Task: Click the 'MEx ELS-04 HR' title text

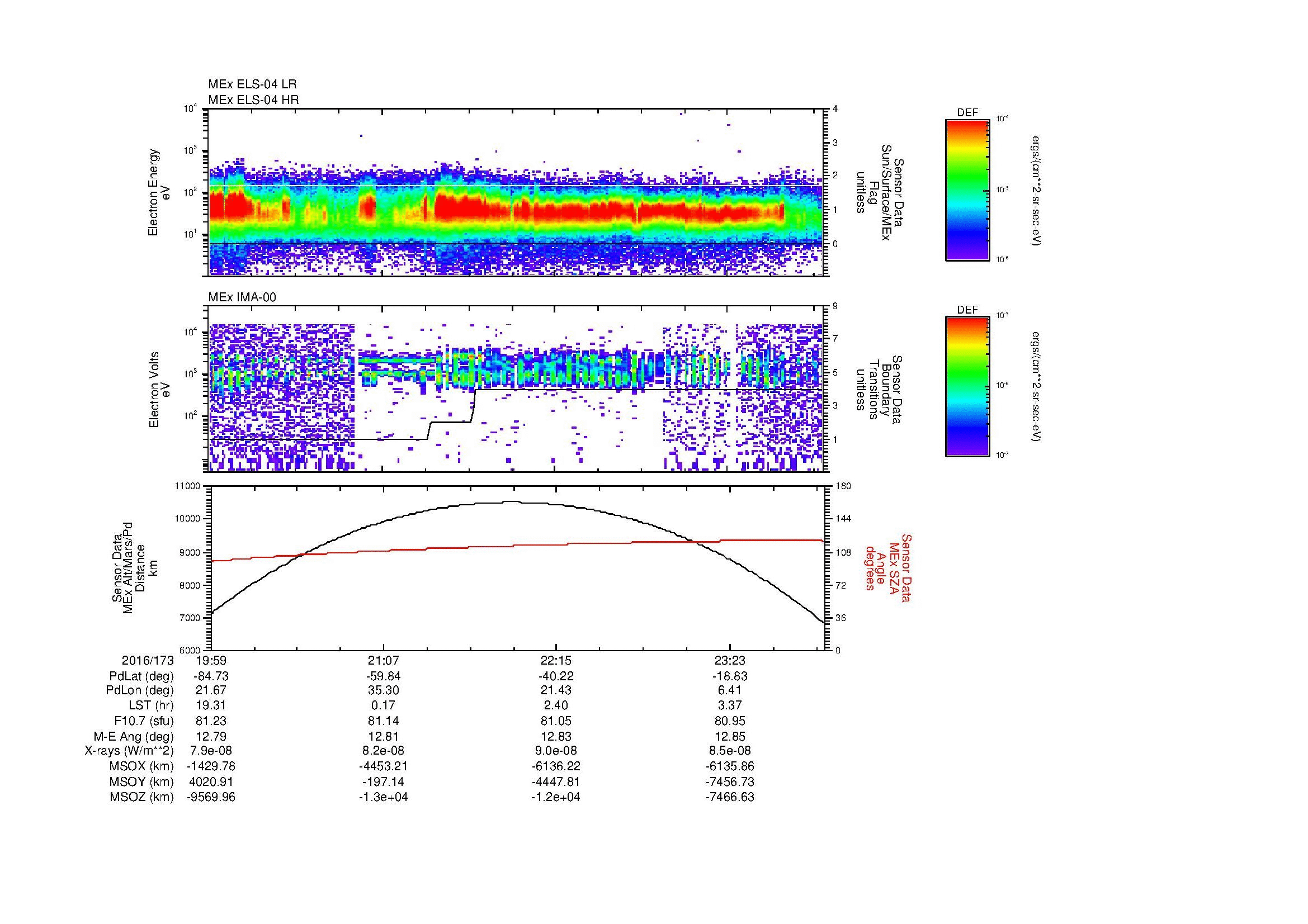Action: click(x=253, y=99)
